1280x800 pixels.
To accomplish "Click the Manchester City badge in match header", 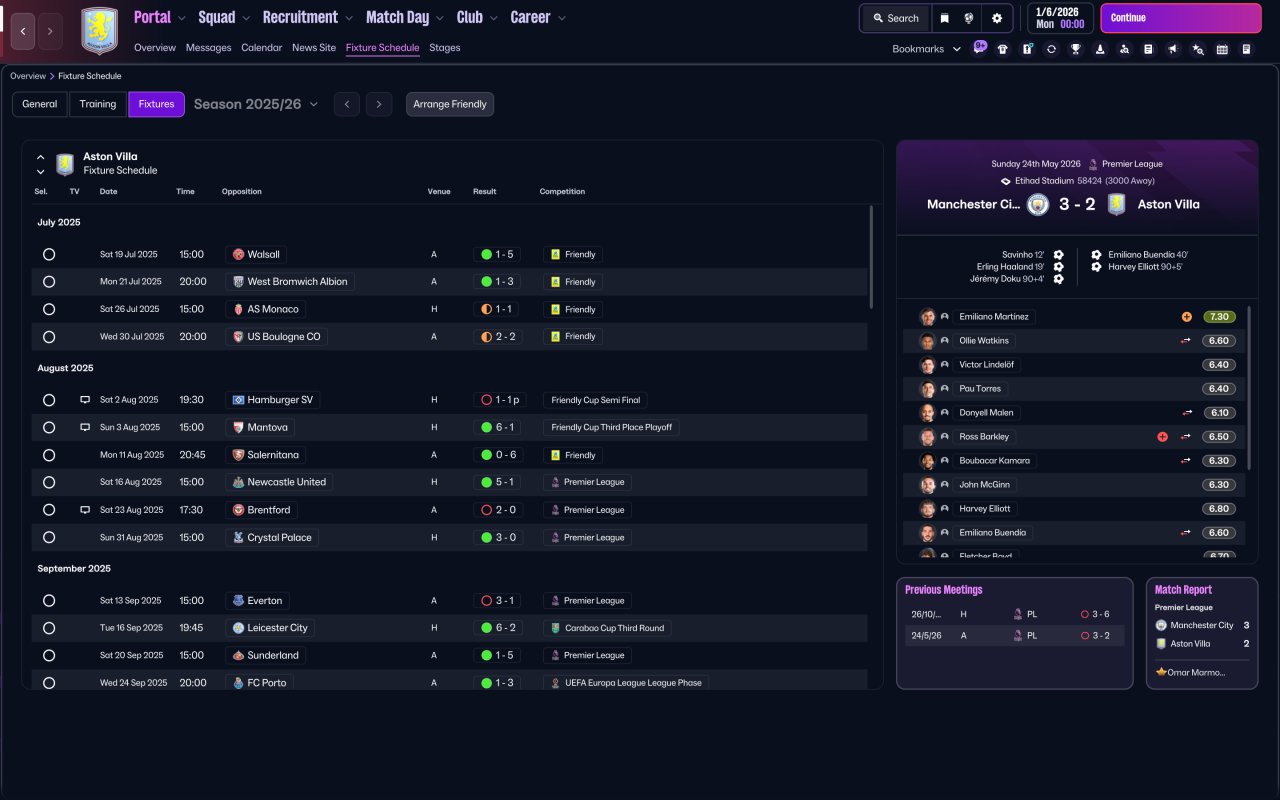I will coord(1038,204).
